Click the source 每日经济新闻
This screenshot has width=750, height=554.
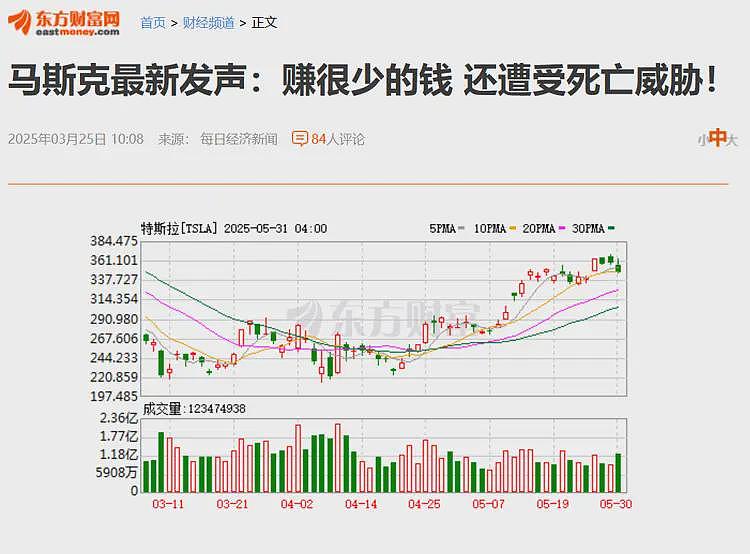pos(239,139)
